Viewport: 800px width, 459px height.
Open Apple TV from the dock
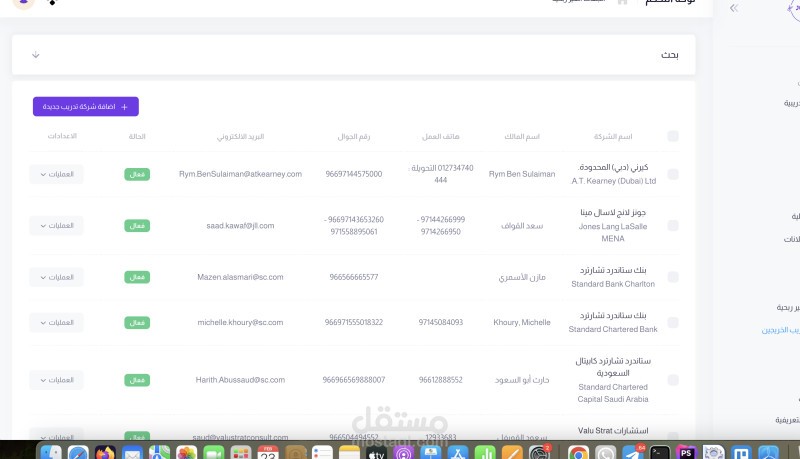[x=377, y=453]
